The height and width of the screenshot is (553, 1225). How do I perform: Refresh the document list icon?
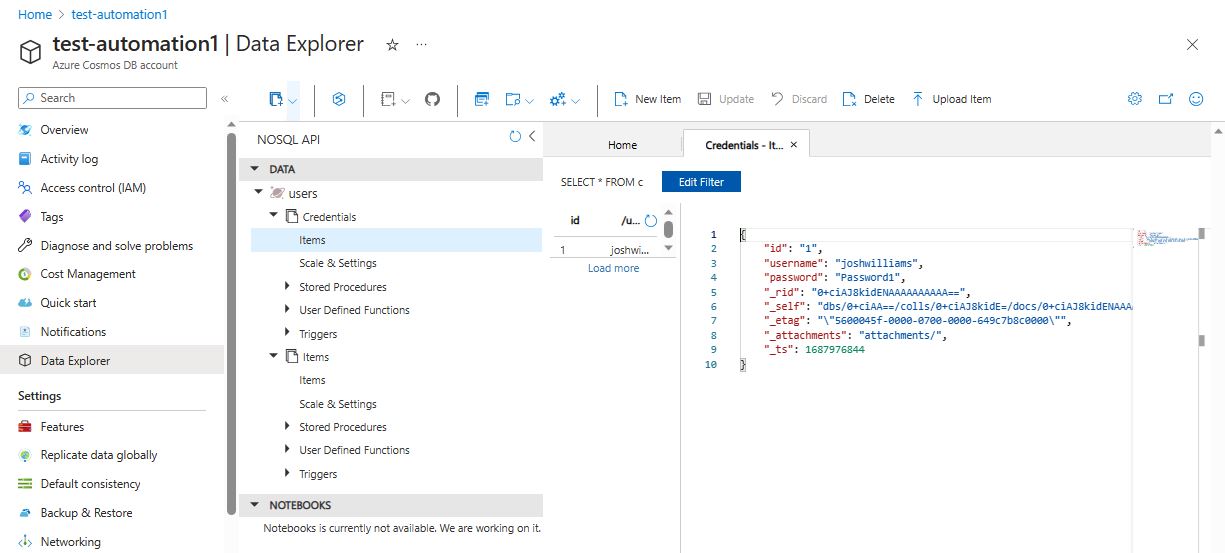[x=651, y=221]
